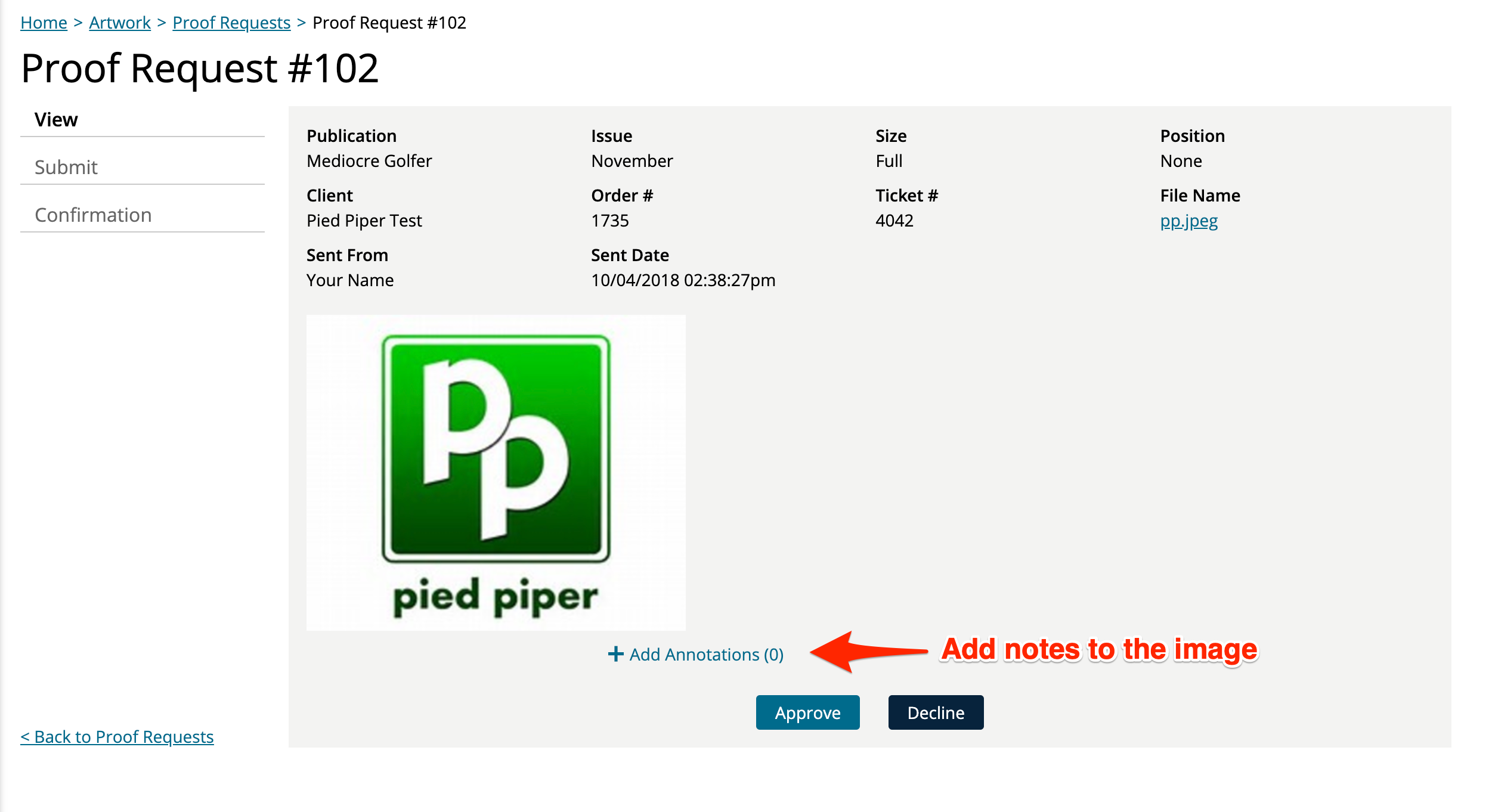Click the Order # value 1735
Screen dimensions: 1492x812
(609, 221)
